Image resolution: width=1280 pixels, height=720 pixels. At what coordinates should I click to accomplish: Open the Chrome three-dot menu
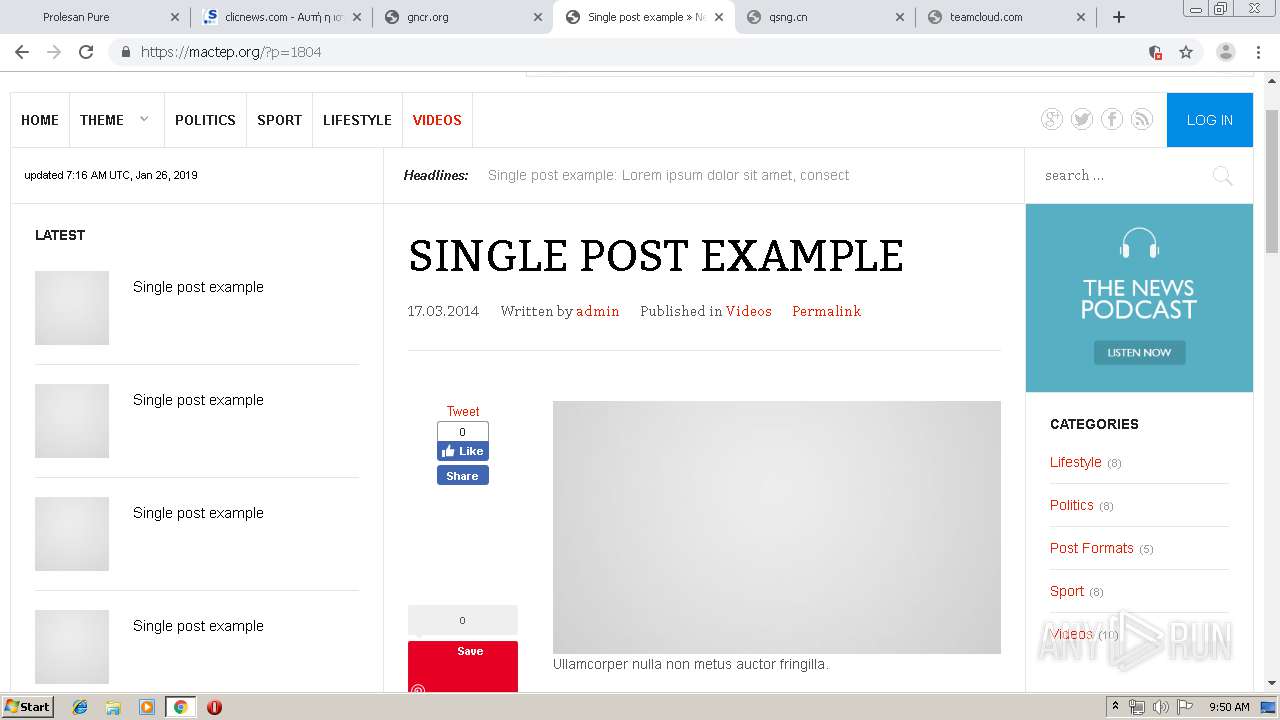click(x=1257, y=52)
